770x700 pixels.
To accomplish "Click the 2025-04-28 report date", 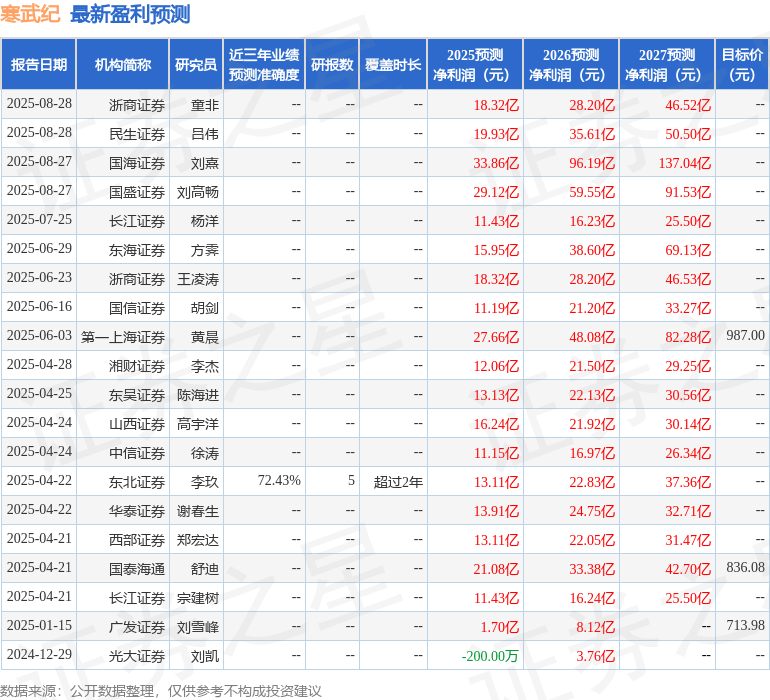I will pos(39,364).
